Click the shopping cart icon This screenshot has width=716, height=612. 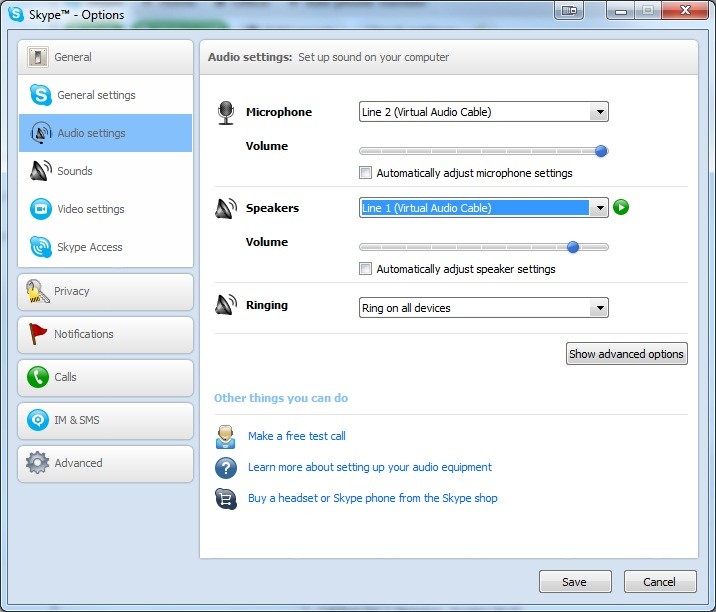226,499
